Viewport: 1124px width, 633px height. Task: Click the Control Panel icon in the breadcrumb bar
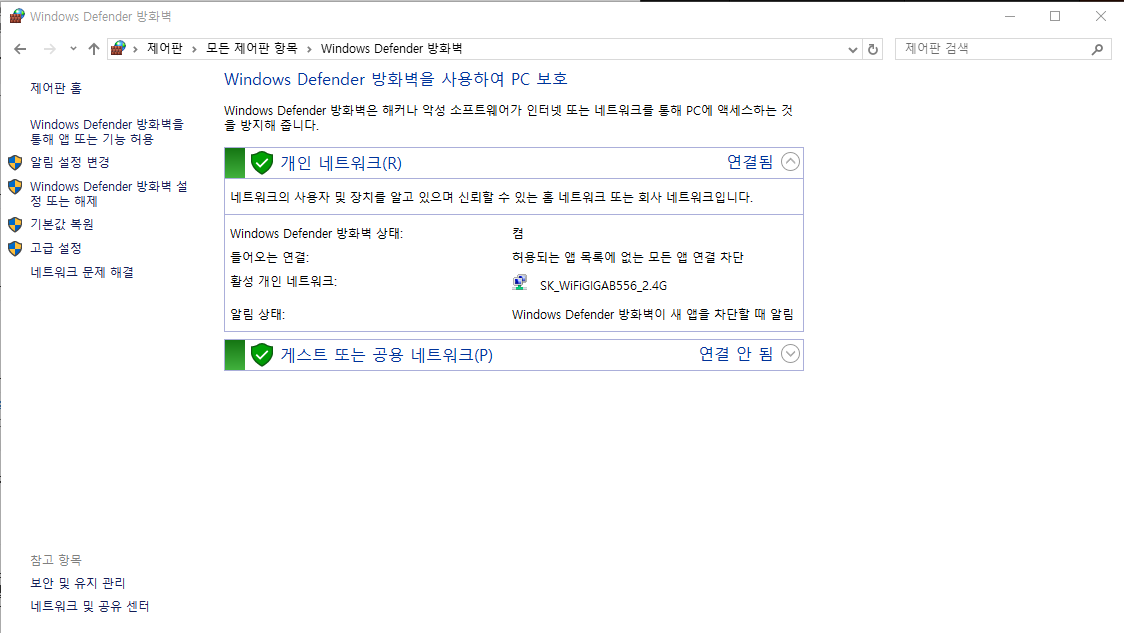pyautogui.click(x=118, y=48)
